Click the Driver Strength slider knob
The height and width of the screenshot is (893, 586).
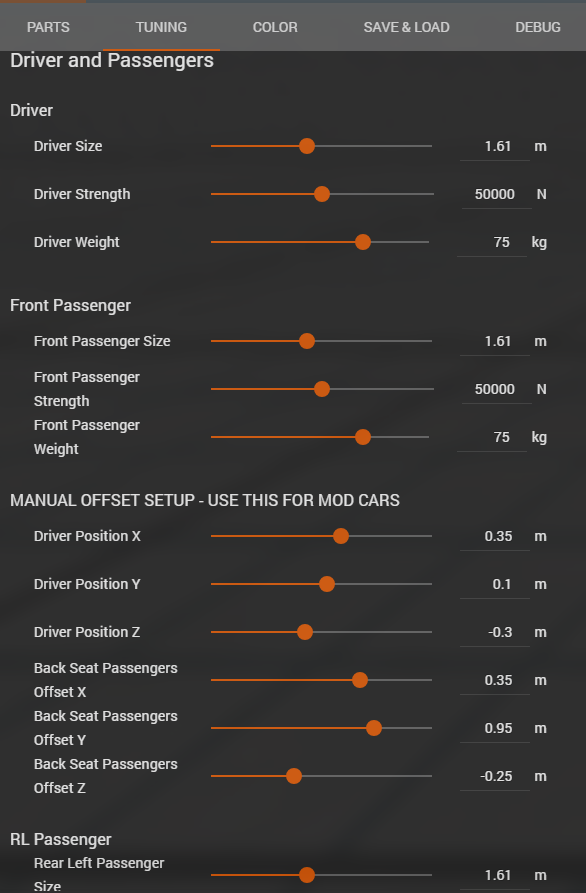tap(322, 194)
